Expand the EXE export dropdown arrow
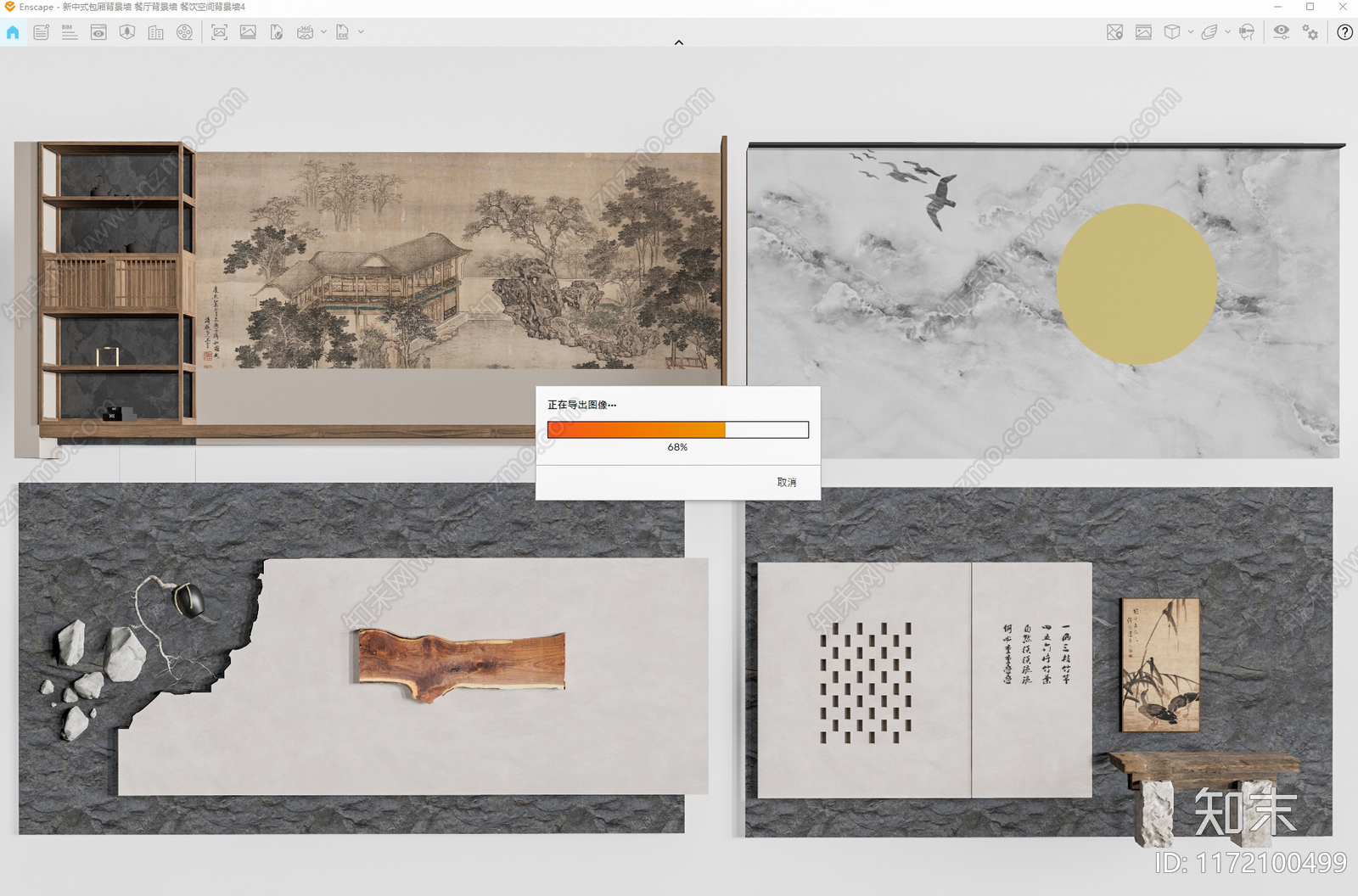This screenshot has height=896, width=1358. 361,32
